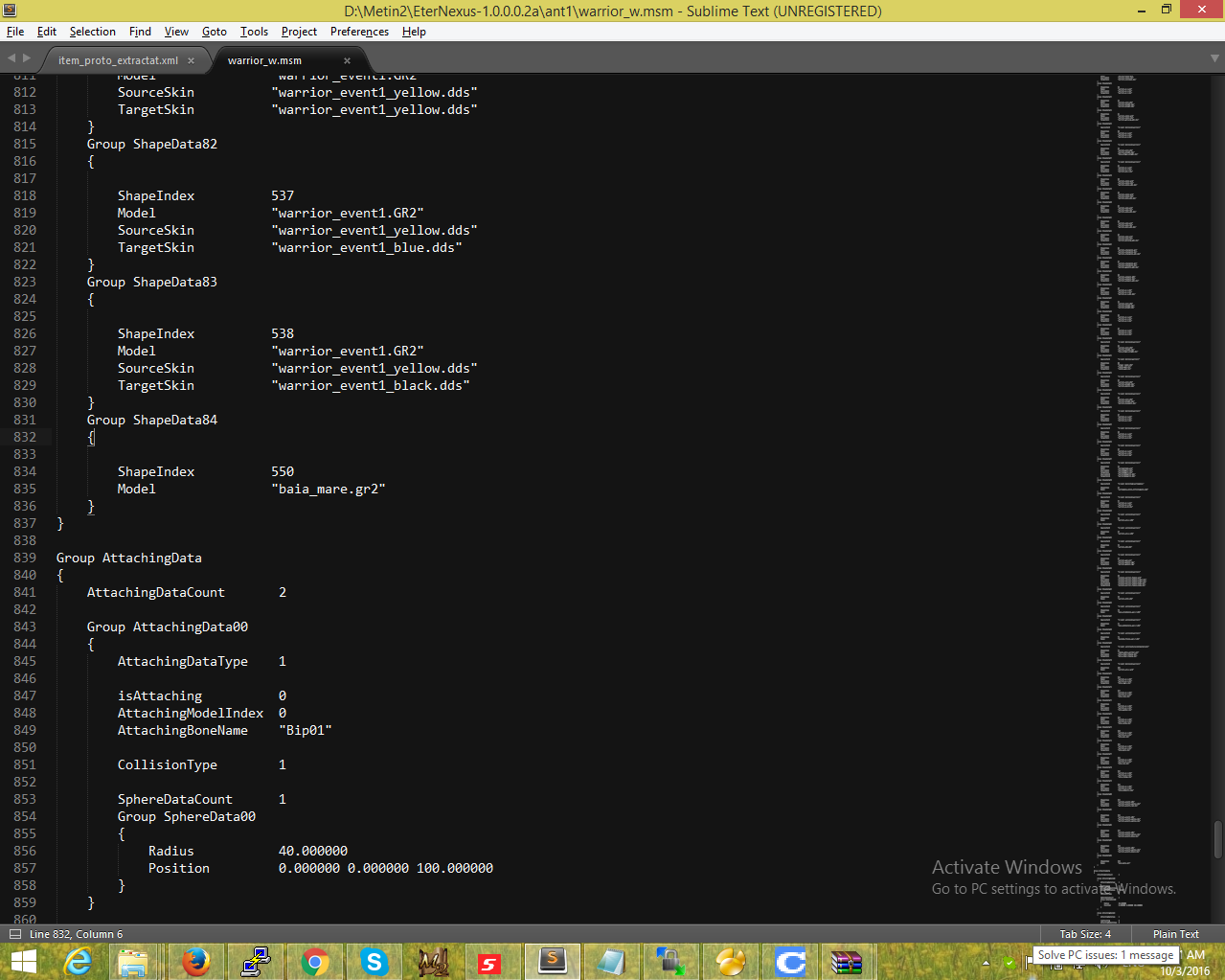Click the Solve PC issues notification
The height and width of the screenshot is (980, 1225).
(x=1105, y=955)
